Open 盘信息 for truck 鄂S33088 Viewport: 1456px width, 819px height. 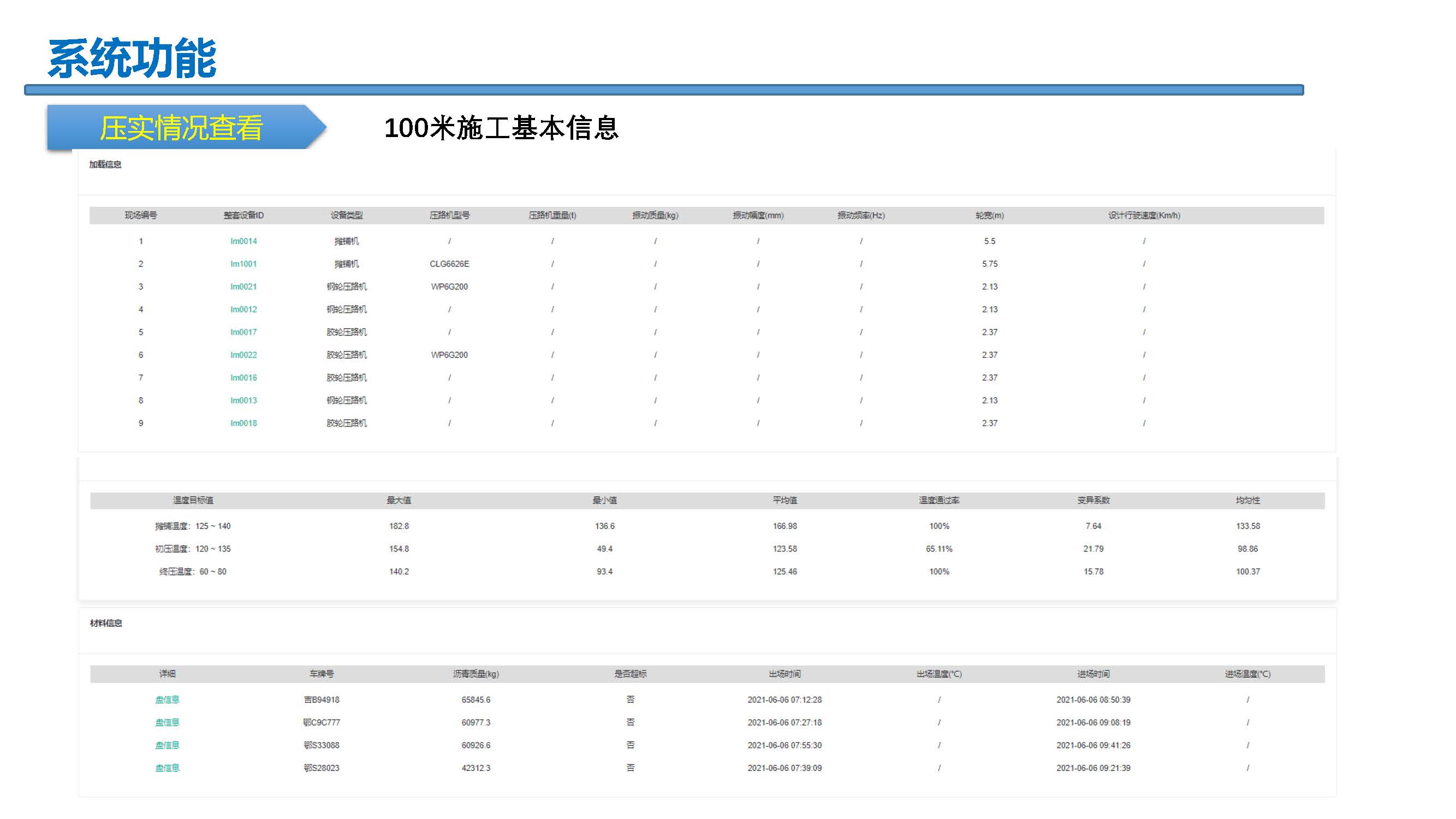click(167, 745)
